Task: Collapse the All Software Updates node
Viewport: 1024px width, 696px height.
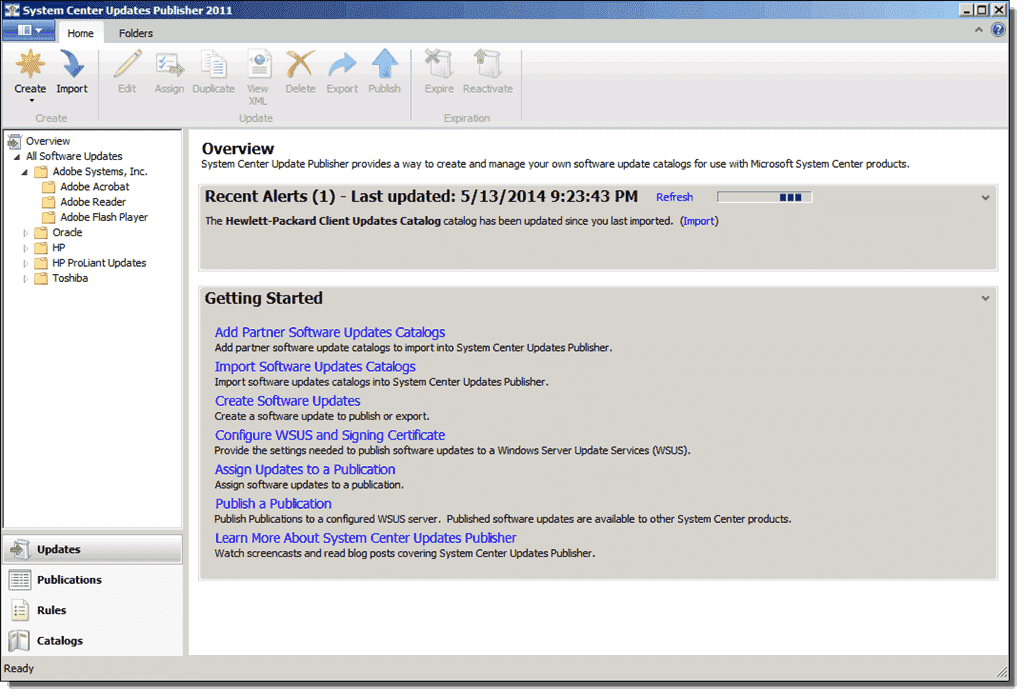Action: (x=17, y=157)
